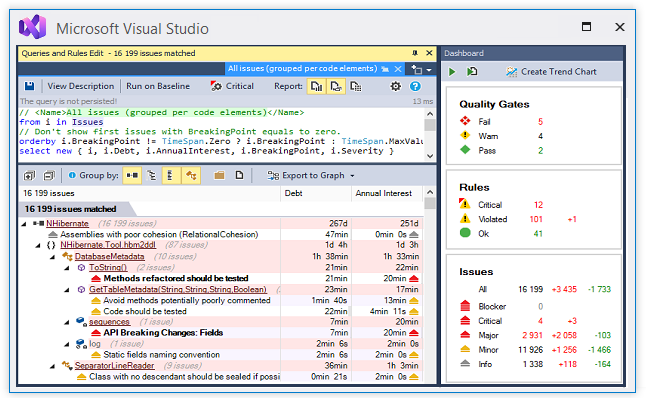Click the Quality Gates Pass icon
Image resolution: width=646 pixels, height=398 pixels.
click(x=465, y=150)
